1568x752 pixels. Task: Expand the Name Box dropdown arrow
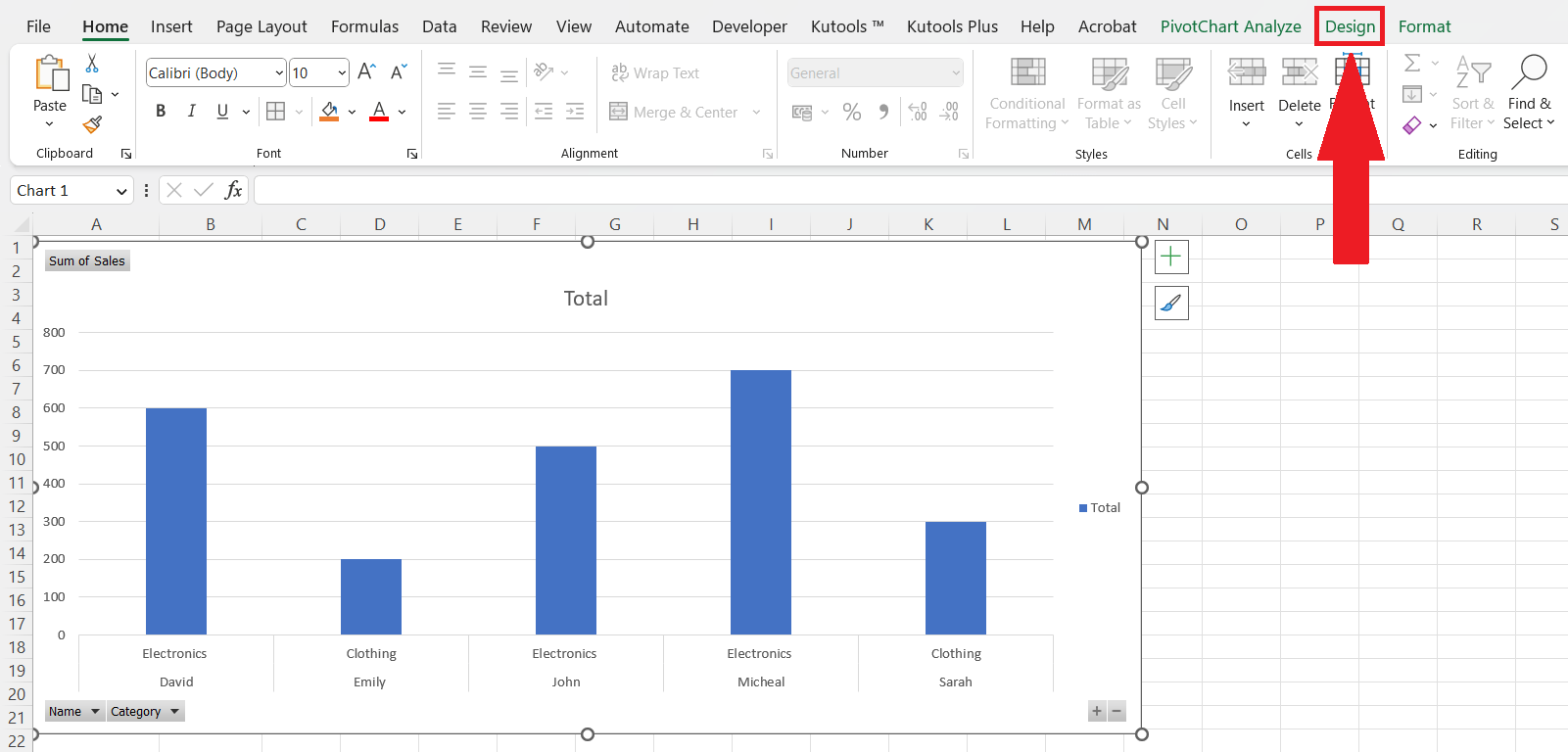(x=121, y=191)
